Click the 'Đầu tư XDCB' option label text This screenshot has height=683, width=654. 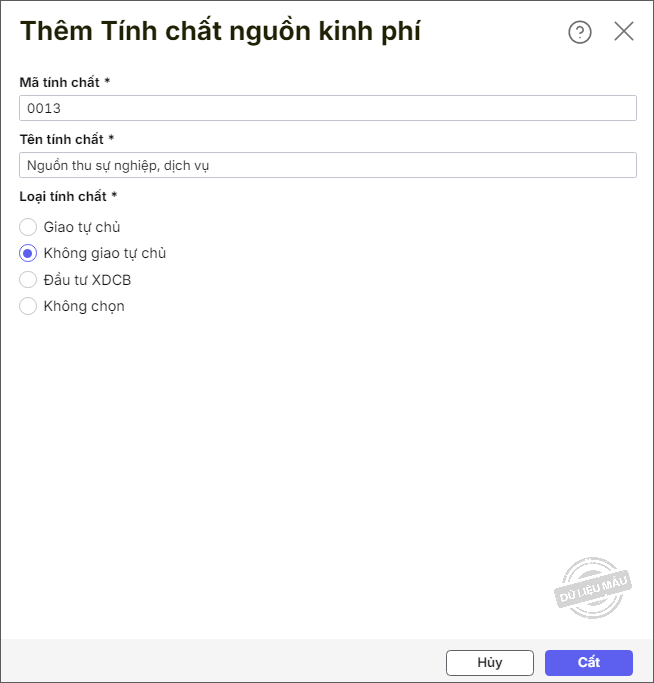pyautogui.click(x=87, y=280)
